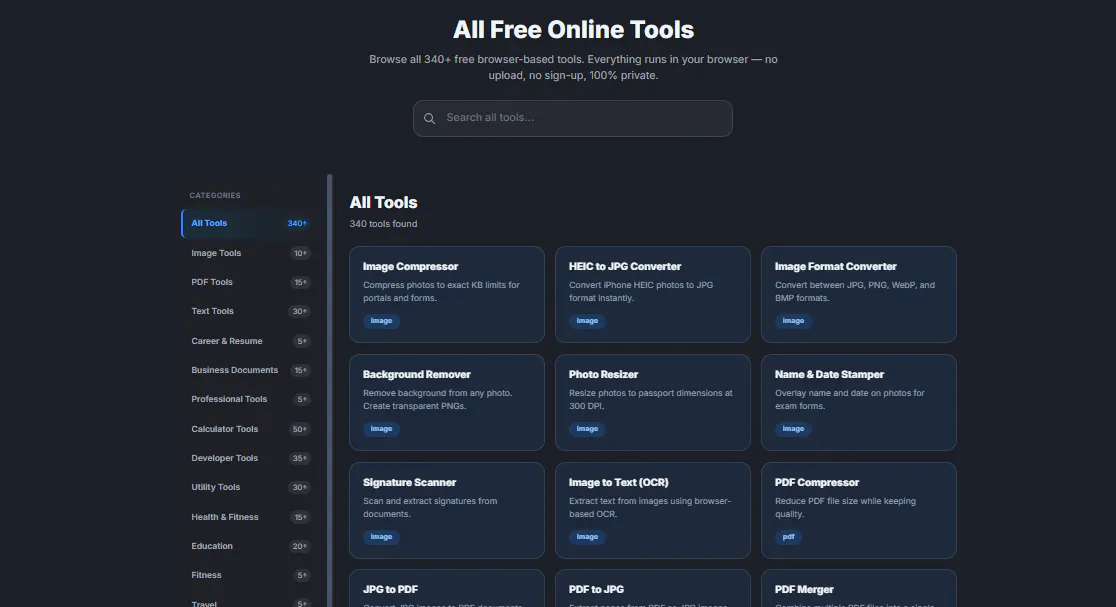Click the image tag on Background Remover
1116x607 pixels.
(381, 429)
